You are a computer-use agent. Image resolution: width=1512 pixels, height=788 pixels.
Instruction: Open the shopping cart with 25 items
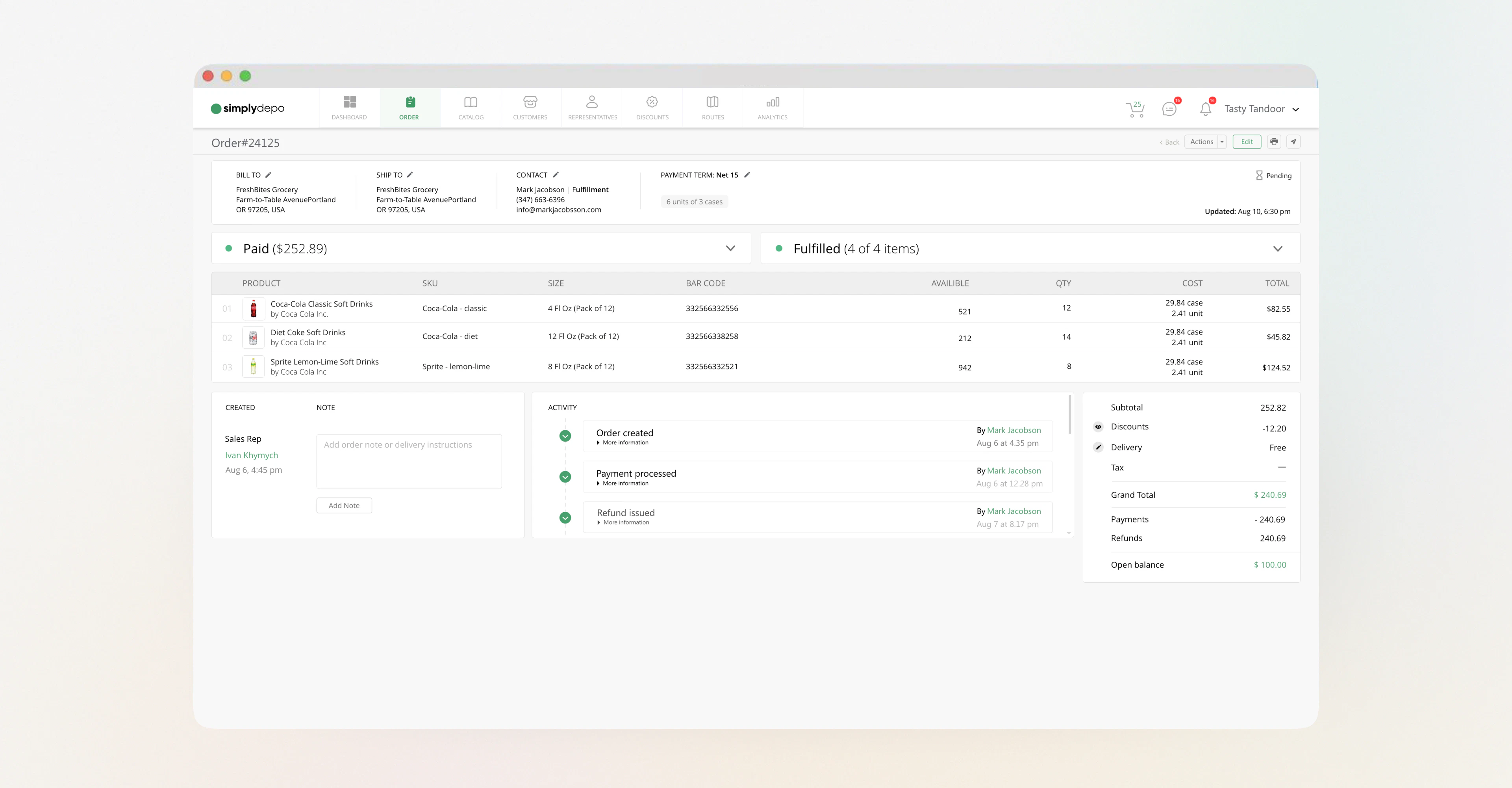click(1135, 109)
